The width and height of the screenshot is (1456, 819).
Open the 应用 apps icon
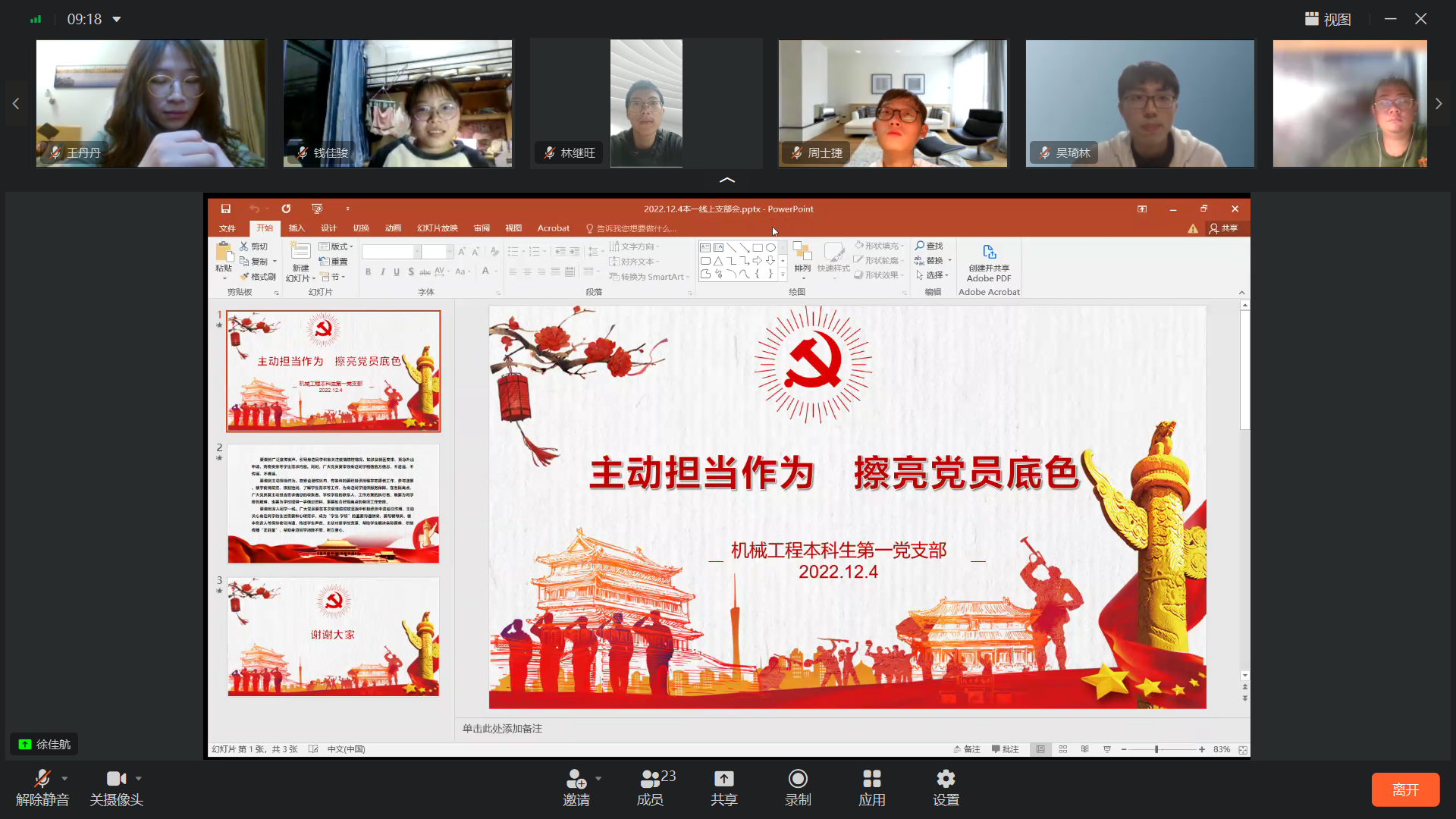click(871, 780)
